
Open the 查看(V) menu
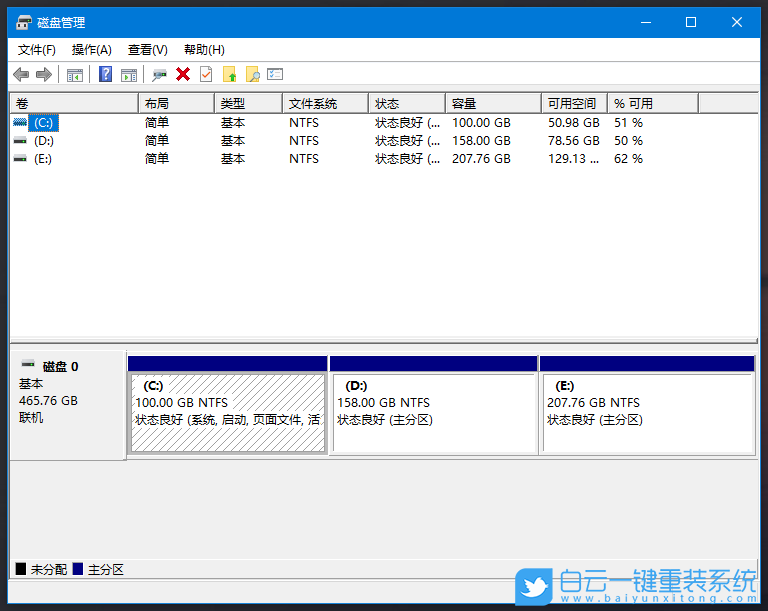point(147,50)
